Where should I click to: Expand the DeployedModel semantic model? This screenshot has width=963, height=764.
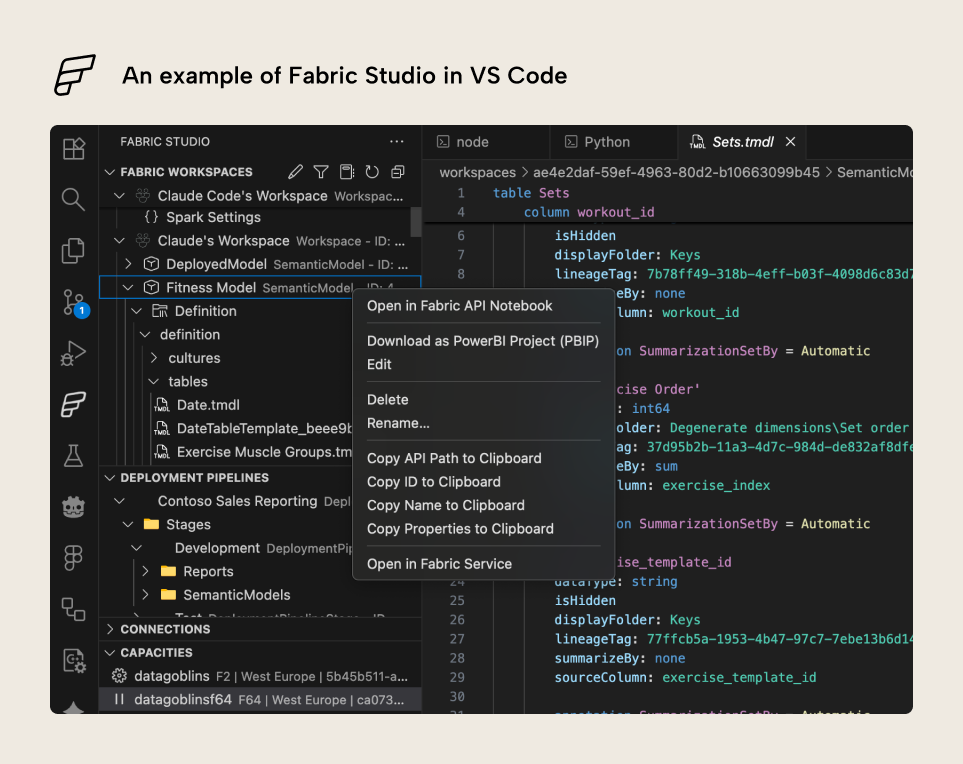tap(128, 264)
